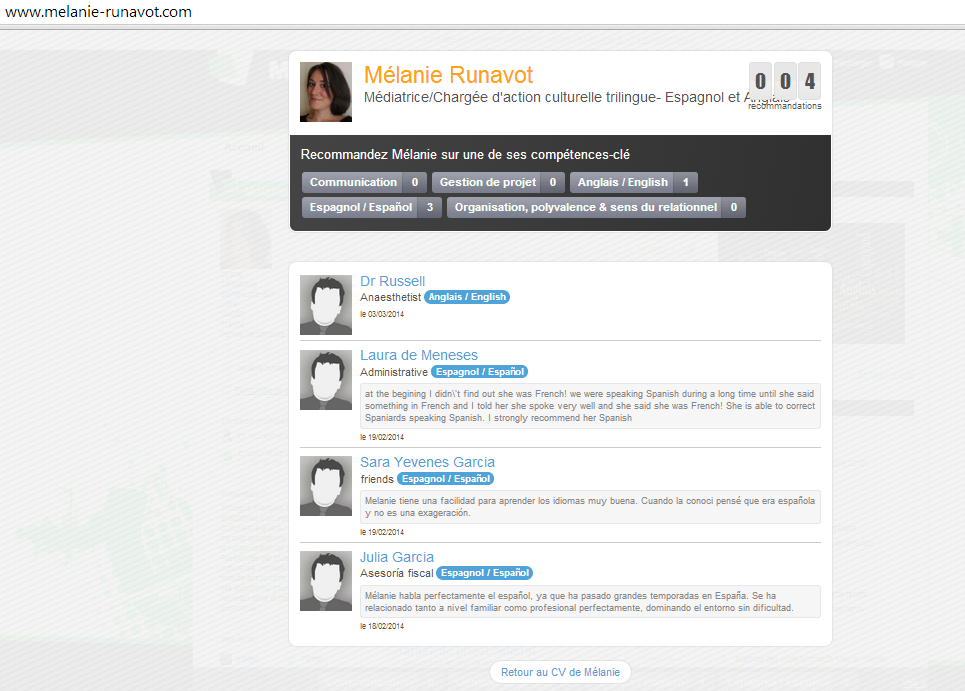Open Dr Russell's avatar image
The width and height of the screenshot is (965, 691).
click(x=326, y=305)
